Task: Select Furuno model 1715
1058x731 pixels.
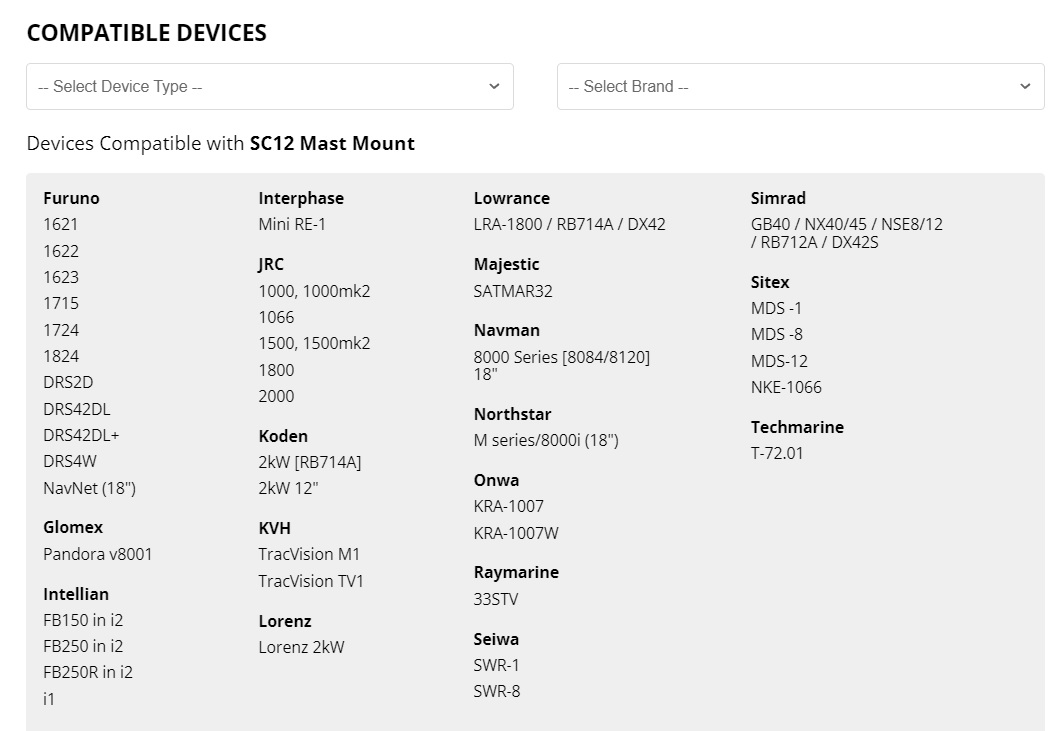Action: 61,303
